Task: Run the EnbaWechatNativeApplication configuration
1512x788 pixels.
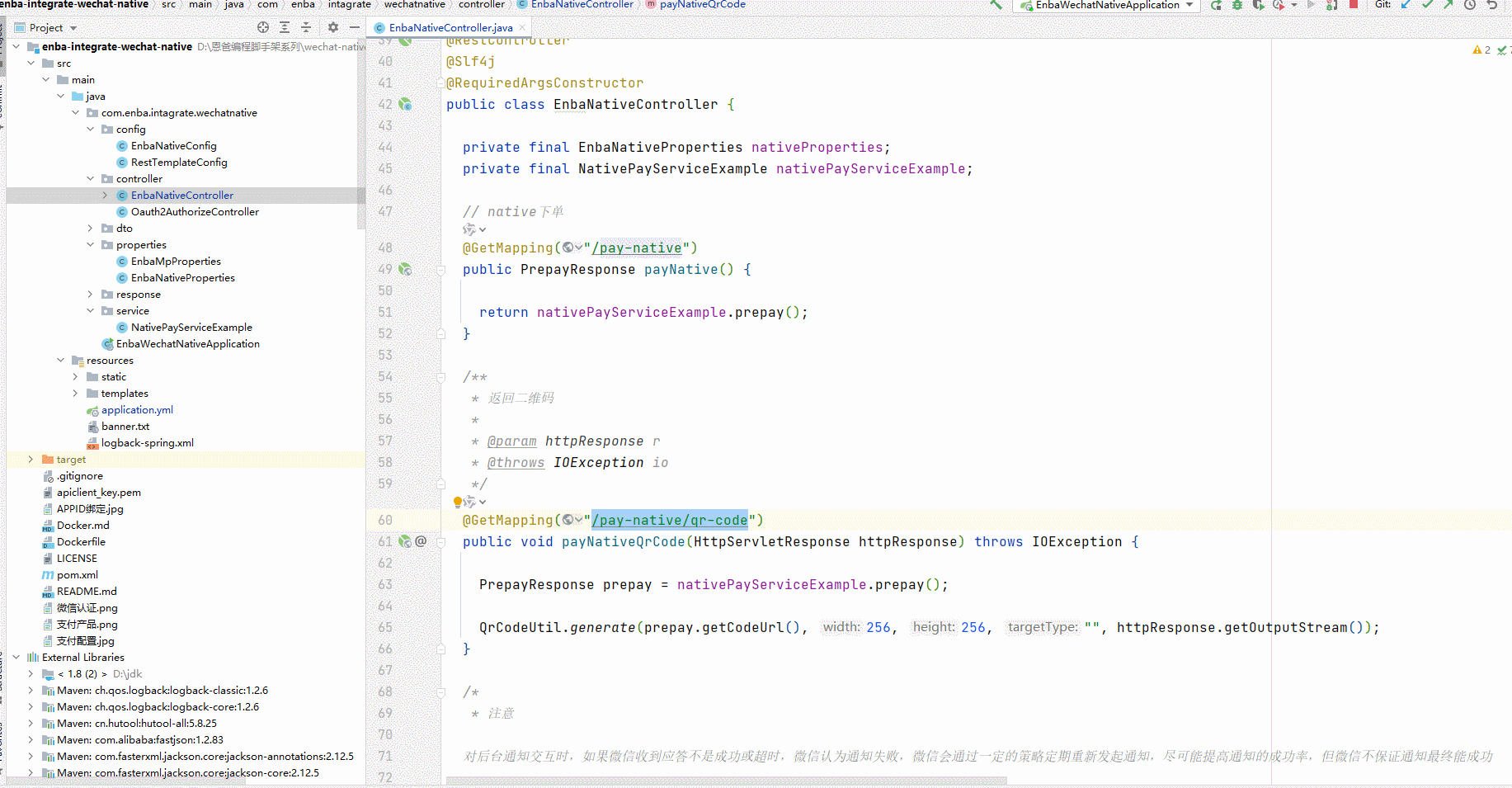Action: click(1215, 6)
